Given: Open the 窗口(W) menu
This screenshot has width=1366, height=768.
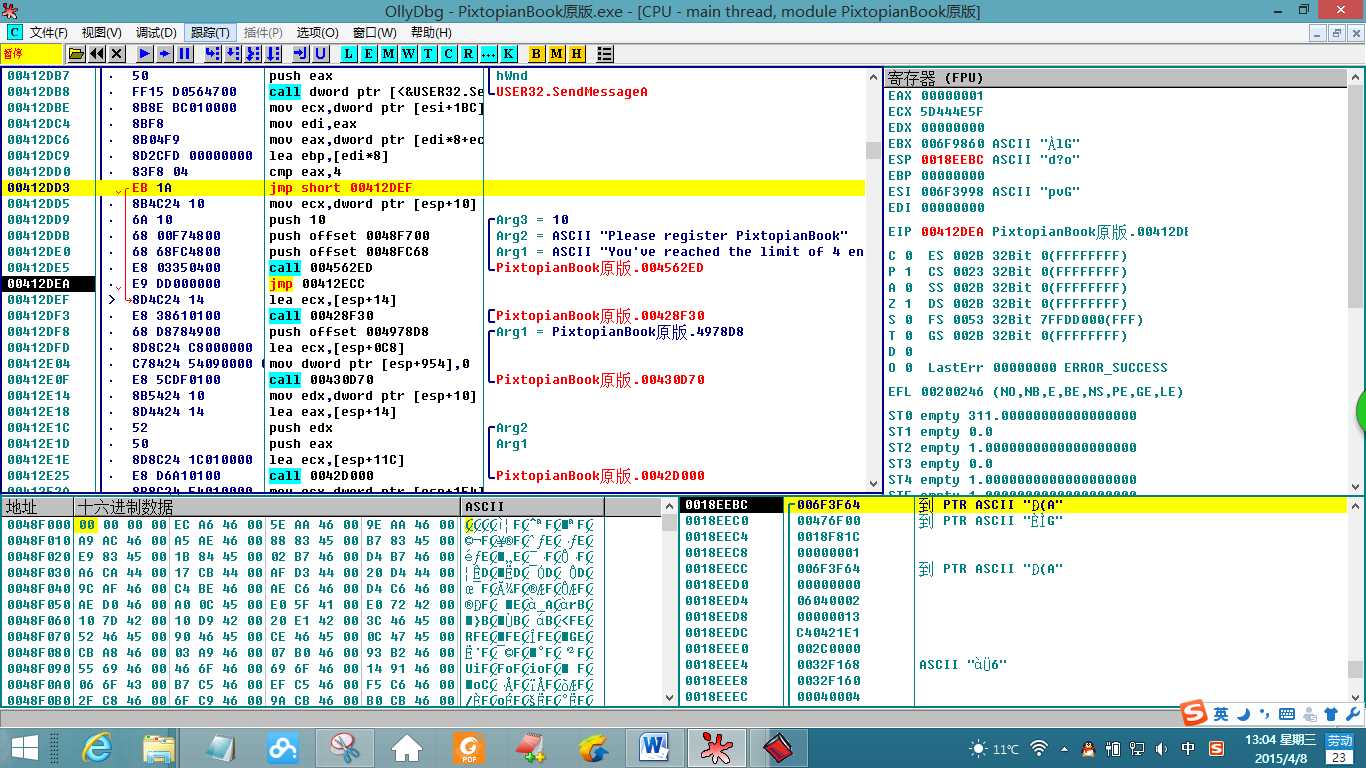Looking at the screenshot, I should (x=375, y=33).
